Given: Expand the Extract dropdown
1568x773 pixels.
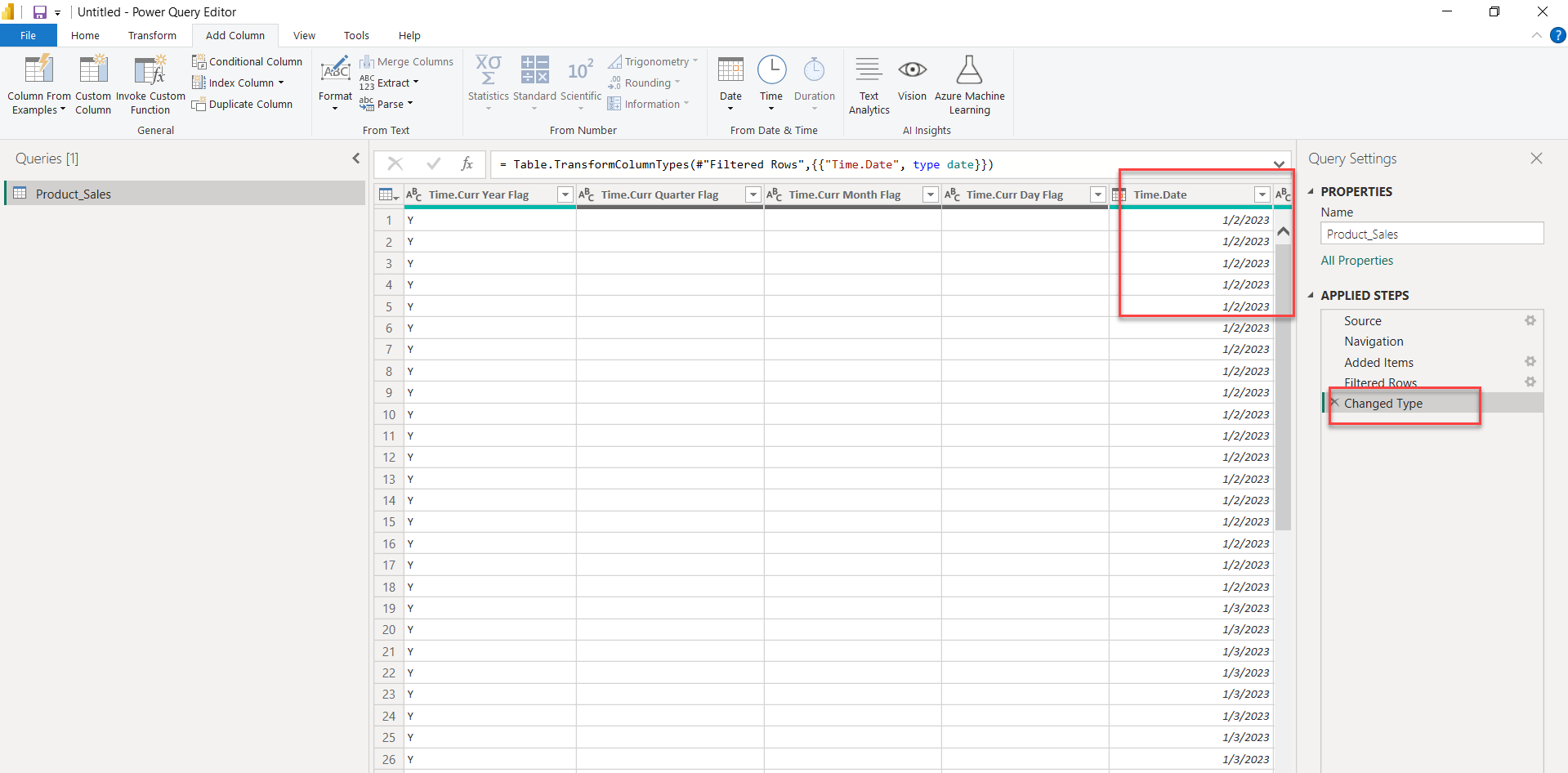Looking at the screenshot, I should click(416, 83).
